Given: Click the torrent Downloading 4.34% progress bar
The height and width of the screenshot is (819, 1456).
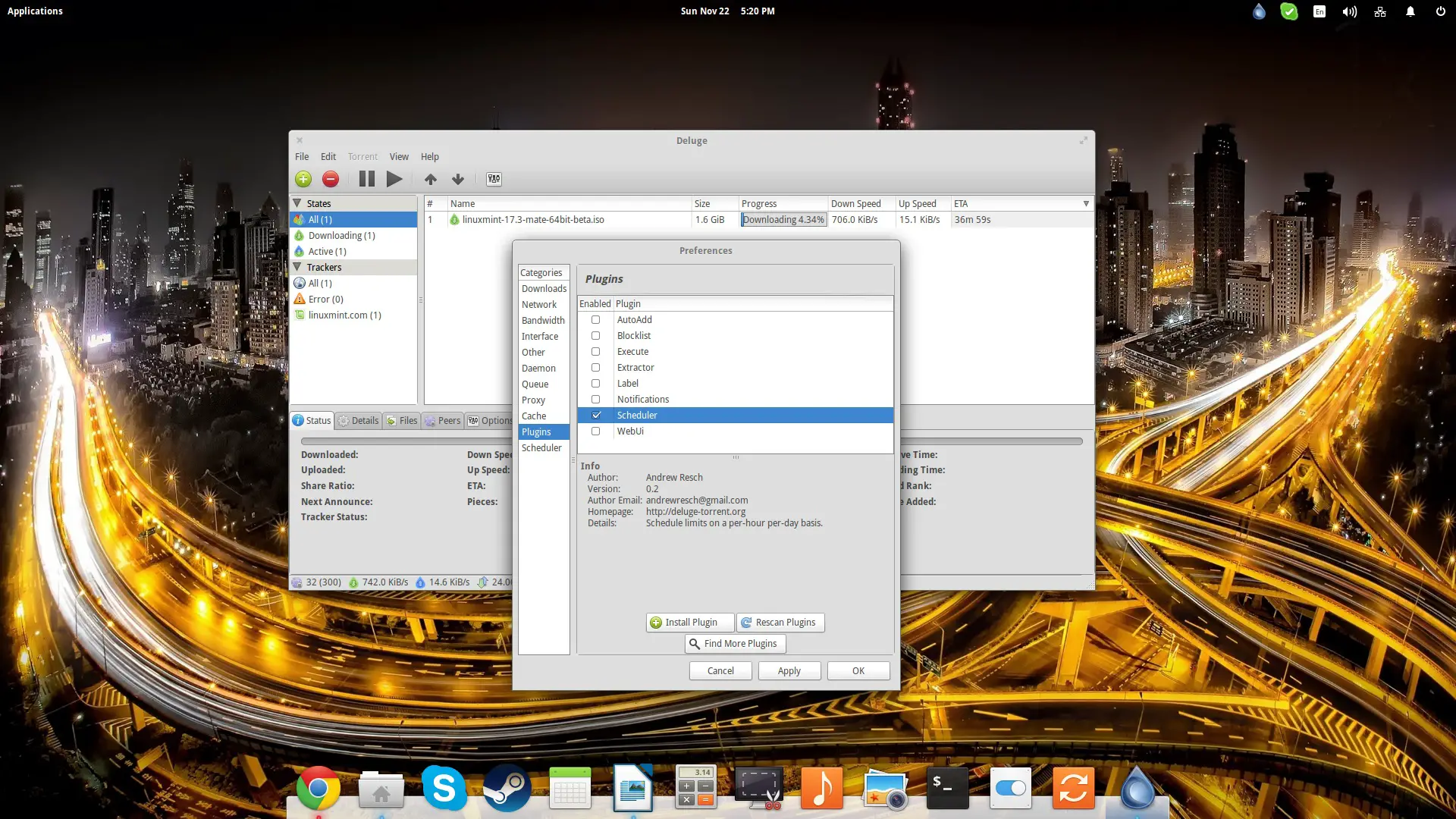Looking at the screenshot, I should (783, 219).
